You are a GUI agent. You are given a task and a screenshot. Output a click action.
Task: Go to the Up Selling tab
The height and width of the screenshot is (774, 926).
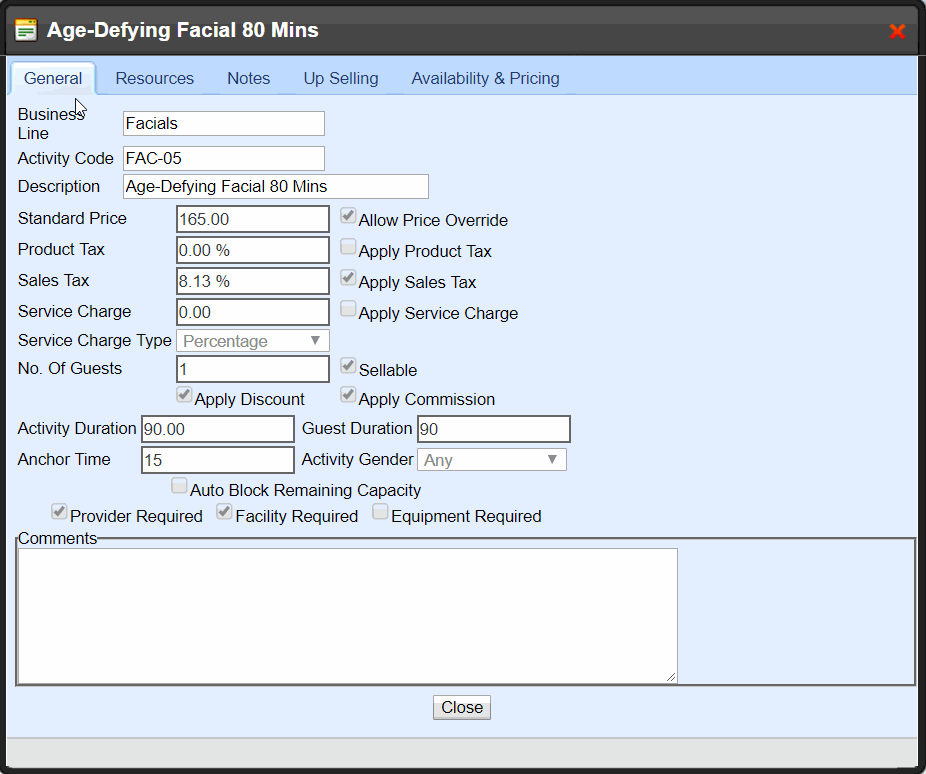click(x=341, y=78)
